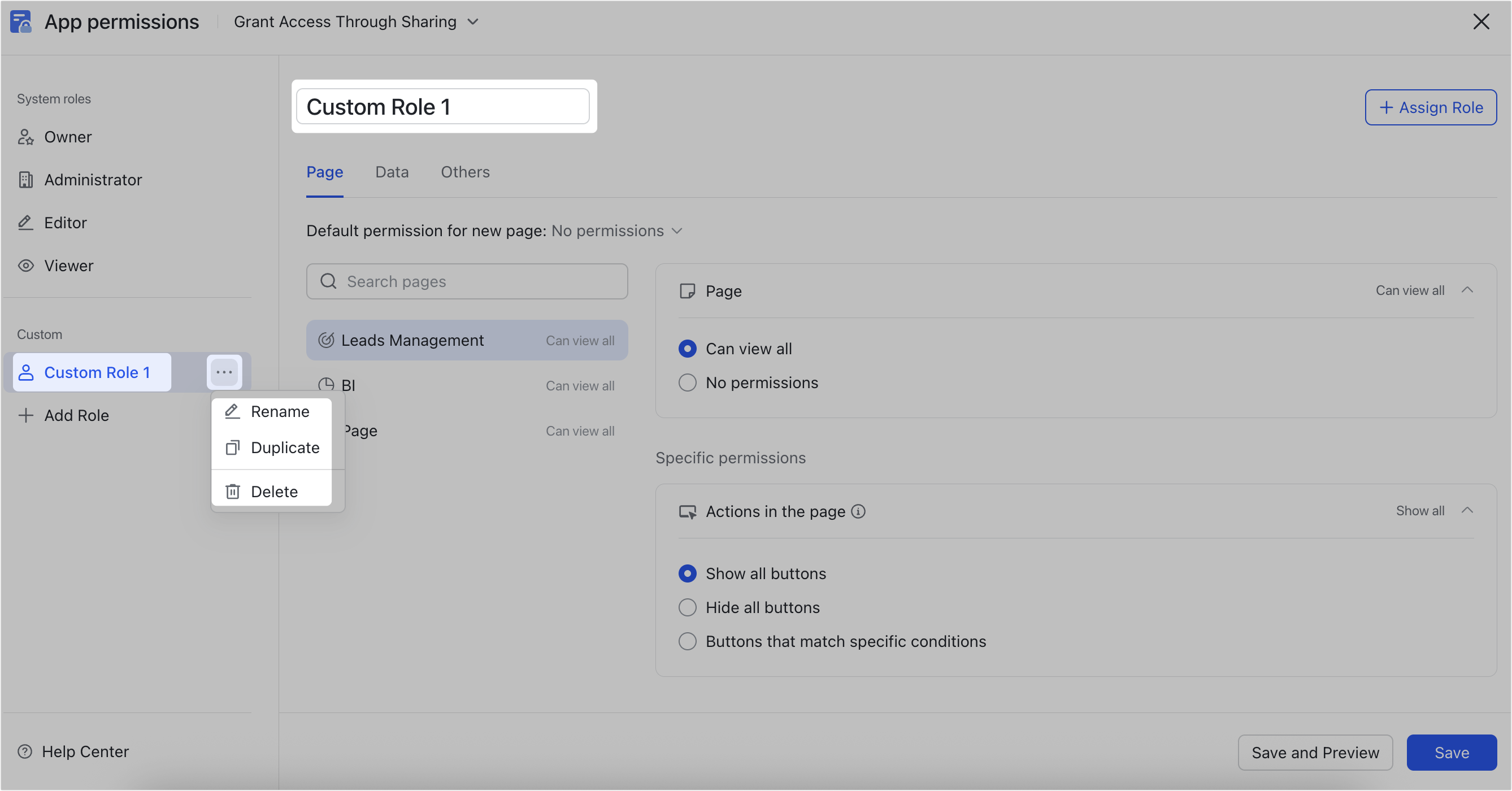The image size is (1512, 791).
Task: Choose Show all buttons option
Action: (x=687, y=573)
